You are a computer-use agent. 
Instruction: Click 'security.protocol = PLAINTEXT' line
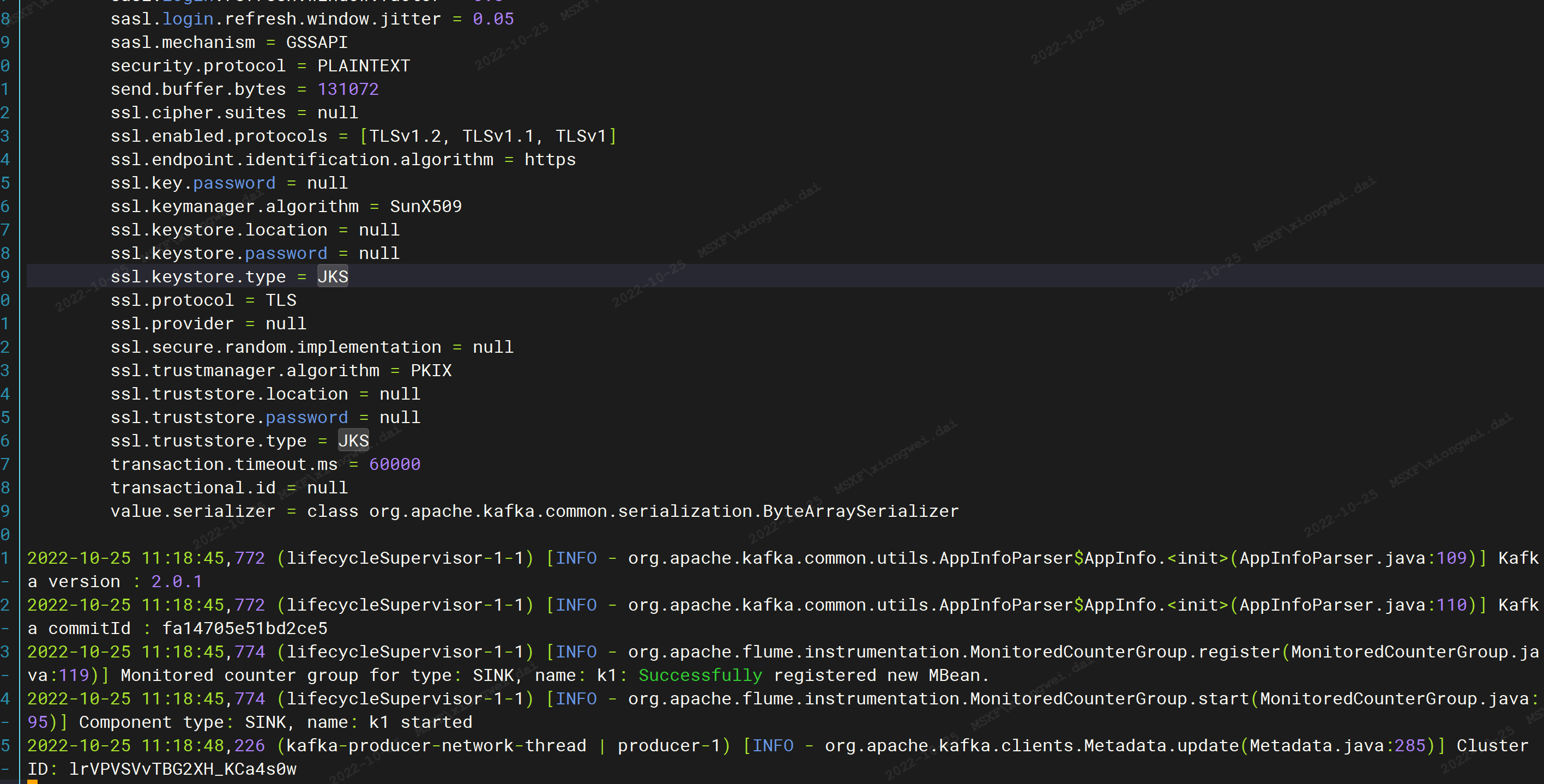pyautogui.click(x=260, y=66)
